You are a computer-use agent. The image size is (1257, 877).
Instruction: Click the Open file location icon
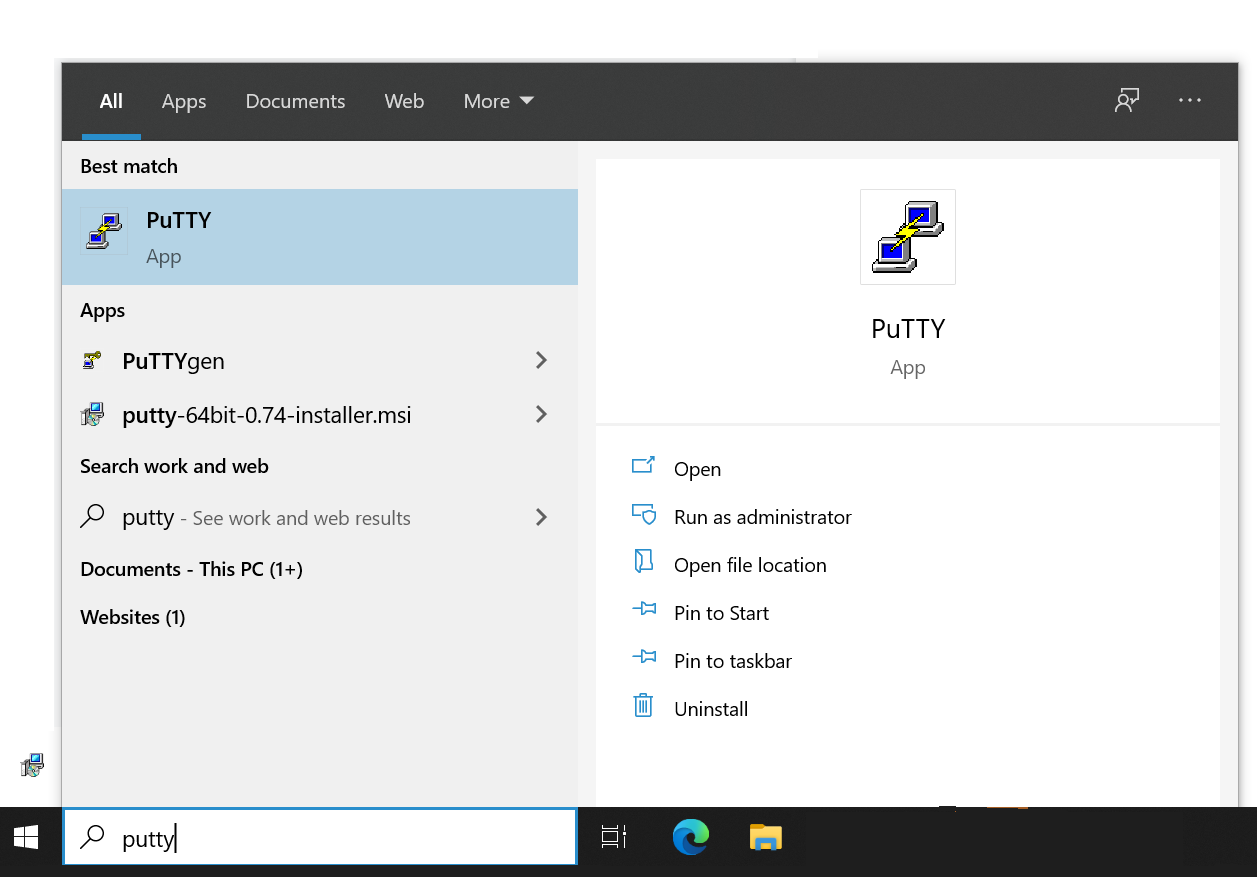pos(644,562)
